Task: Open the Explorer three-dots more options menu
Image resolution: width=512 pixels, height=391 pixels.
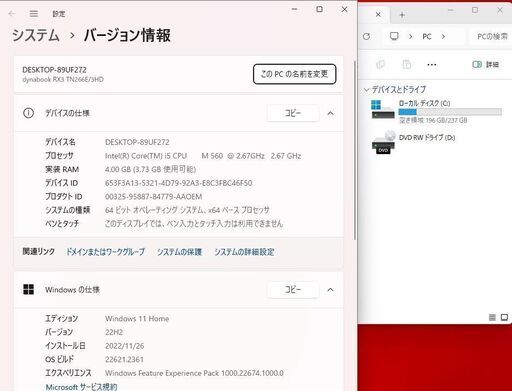Action: pyautogui.click(x=432, y=65)
